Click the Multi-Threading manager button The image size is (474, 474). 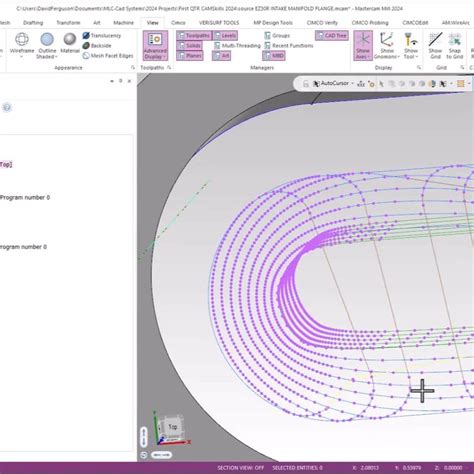click(237, 46)
